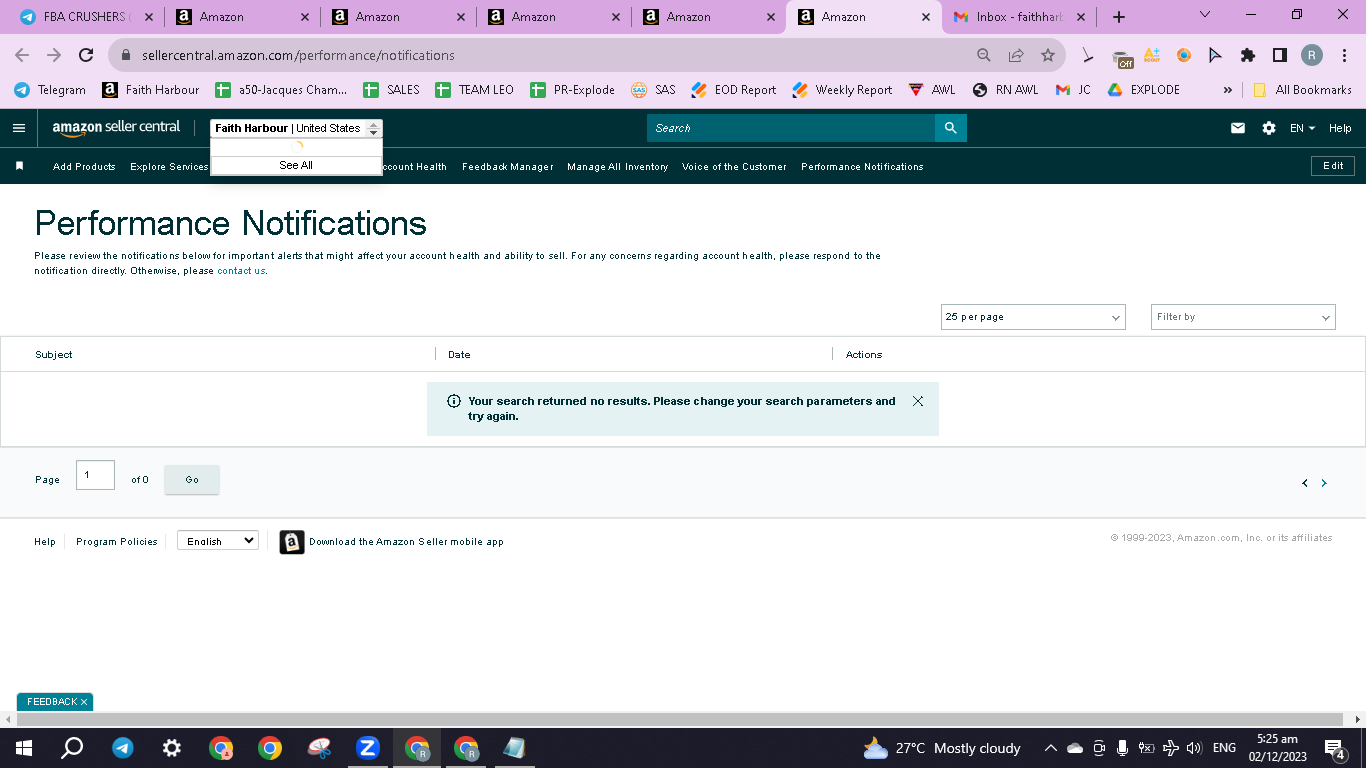This screenshot has height=768, width=1366.
Task: Open the Performance Notifications menu item
Action: click(862, 167)
